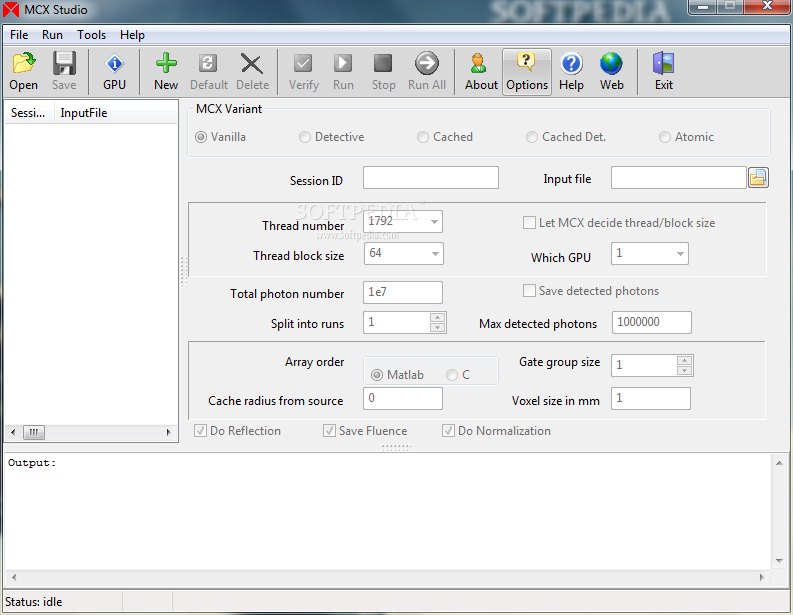Open the About toolbar icon
The height and width of the screenshot is (615, 793).
481,71
